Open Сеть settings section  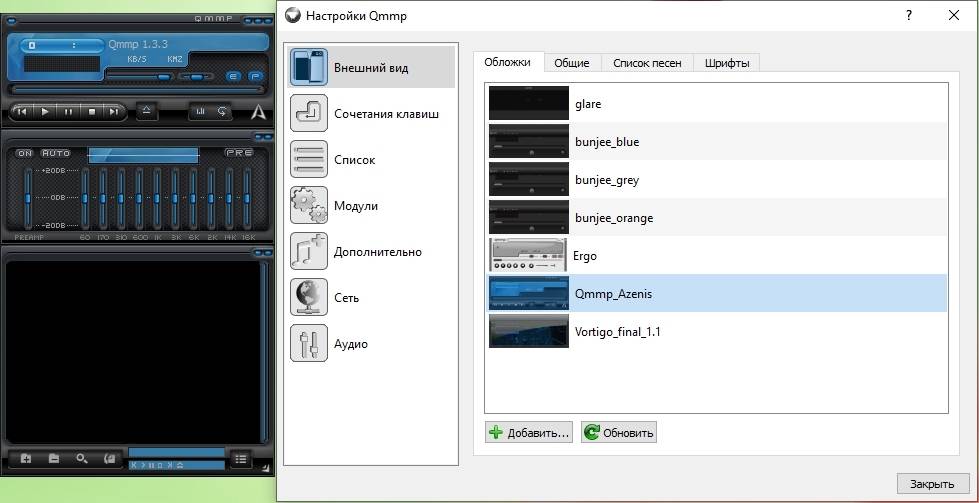click(x=371, y=298)
